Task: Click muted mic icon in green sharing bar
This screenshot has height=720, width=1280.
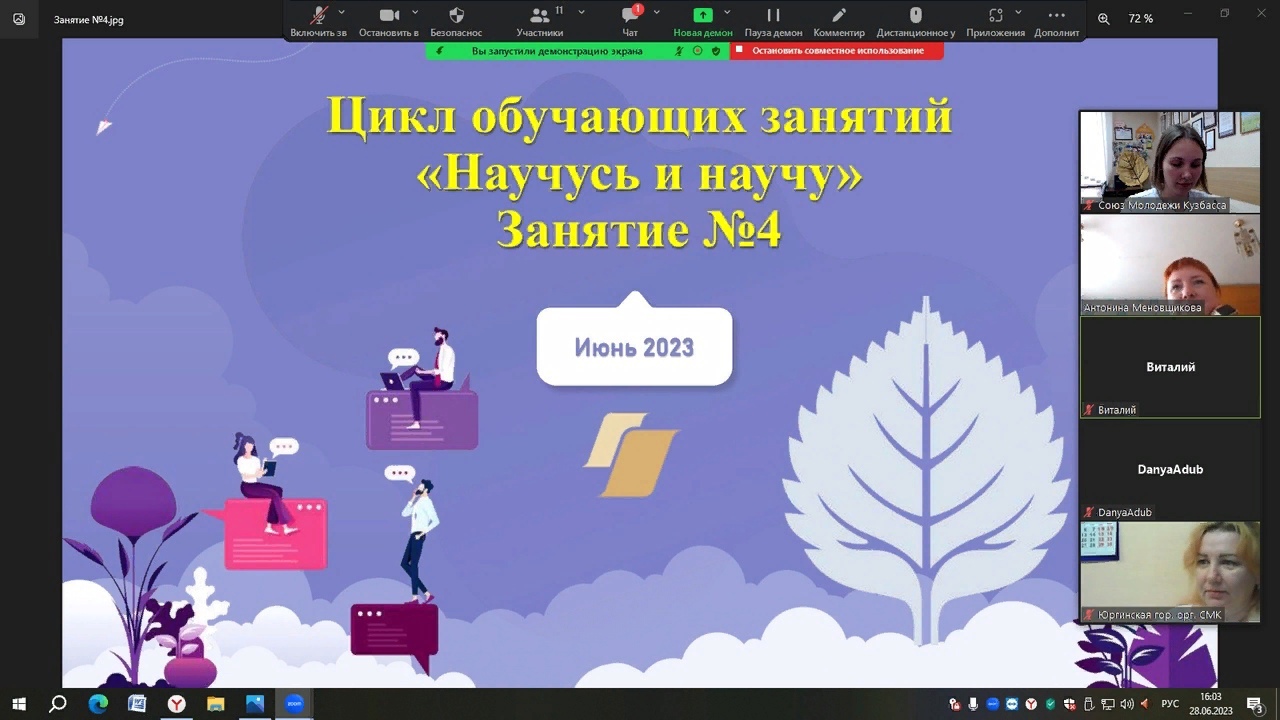Action: tap(679, 50)
